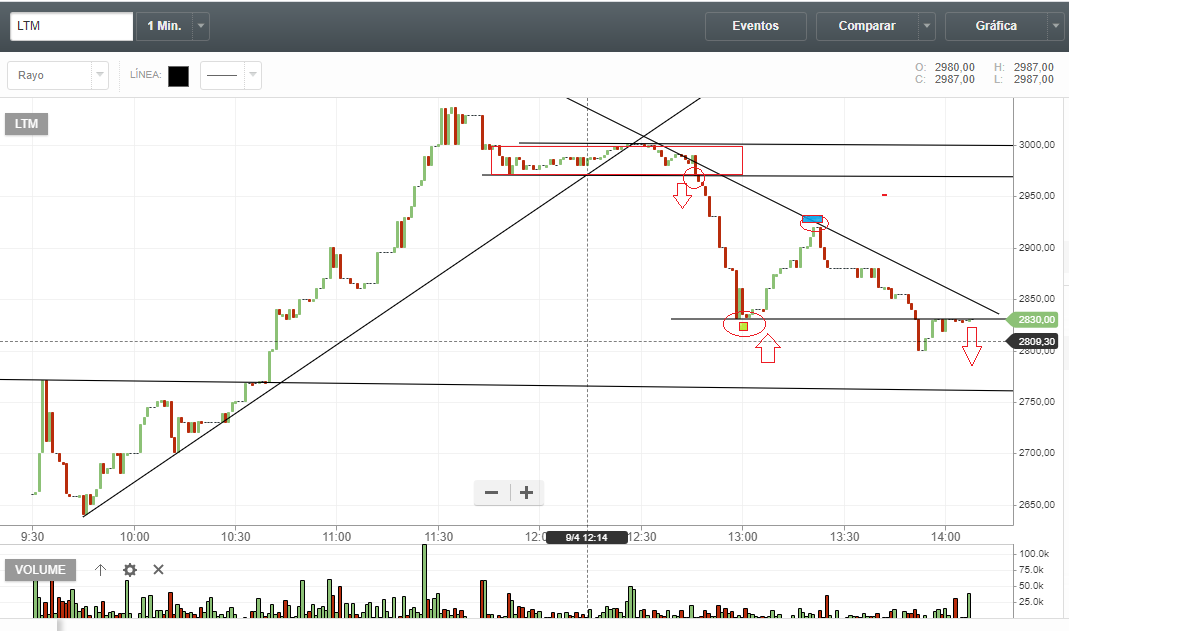Image resolution: width=1204 pixels, height=634 pixels.
Task: Click the LTM symbol input field
Action: tap(71, 26)
